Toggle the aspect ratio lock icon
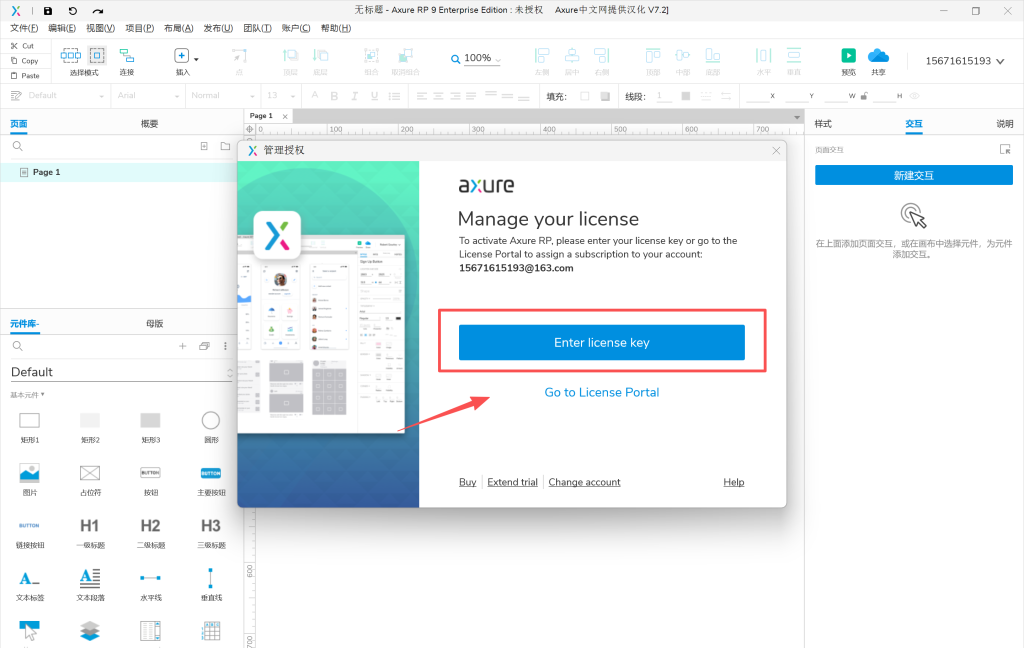 (x=863, y=96)
